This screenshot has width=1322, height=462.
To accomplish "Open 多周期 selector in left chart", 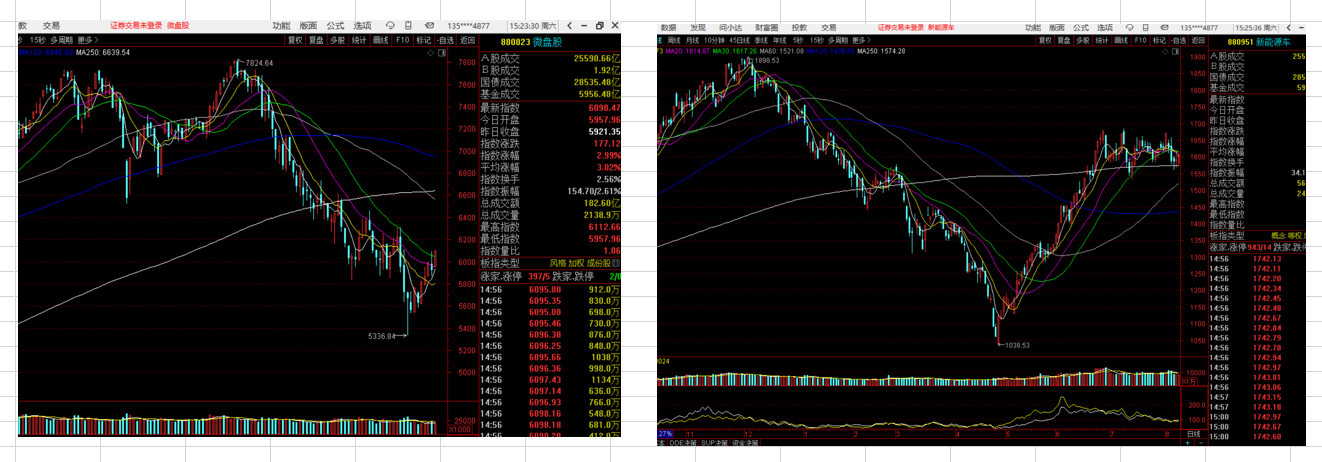I will coord(61,40).
